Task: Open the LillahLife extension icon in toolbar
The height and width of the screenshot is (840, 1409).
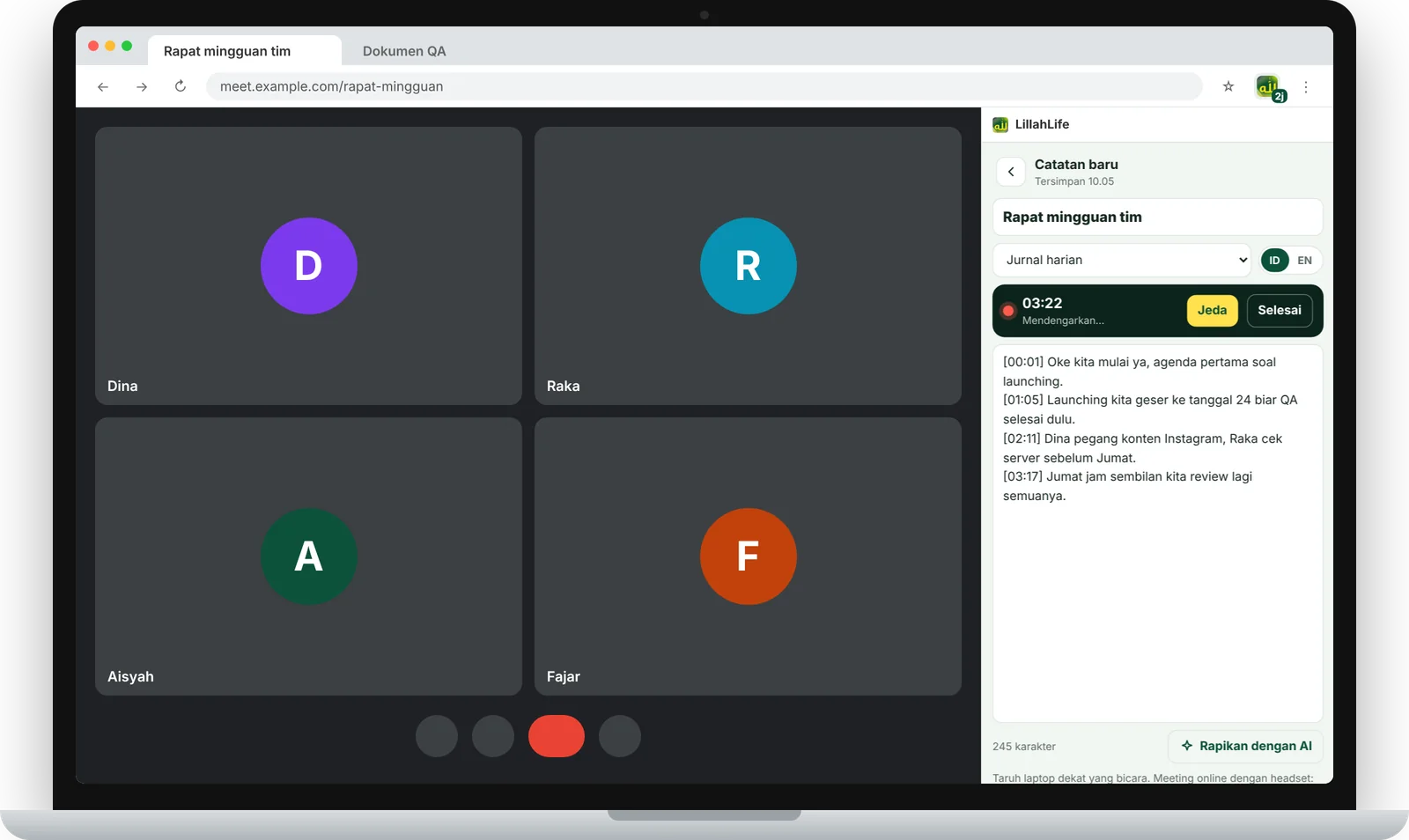Action: (1269, 87)
